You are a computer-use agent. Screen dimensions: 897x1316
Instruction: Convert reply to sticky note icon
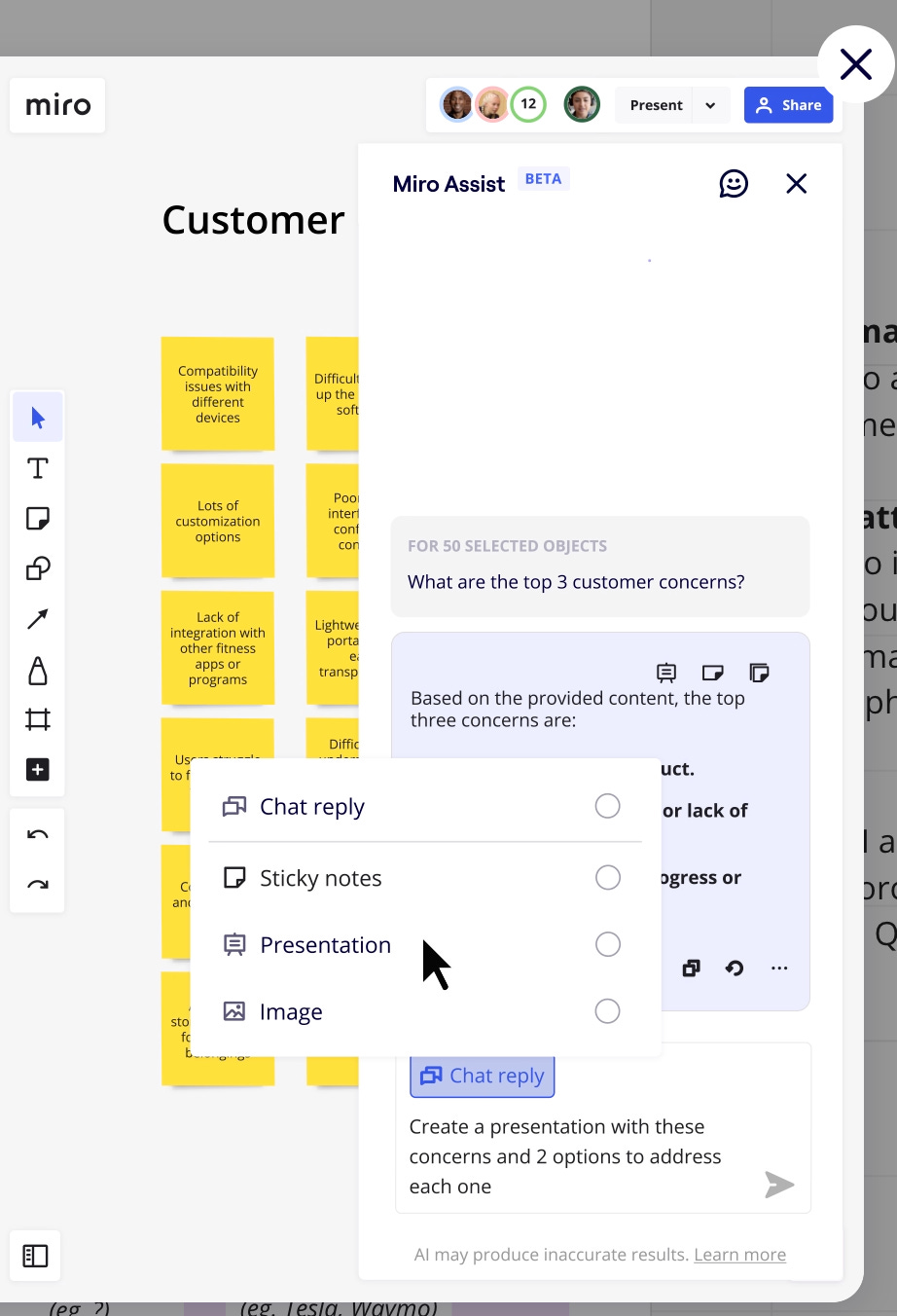pyautogui.click(x=713, y=672)
